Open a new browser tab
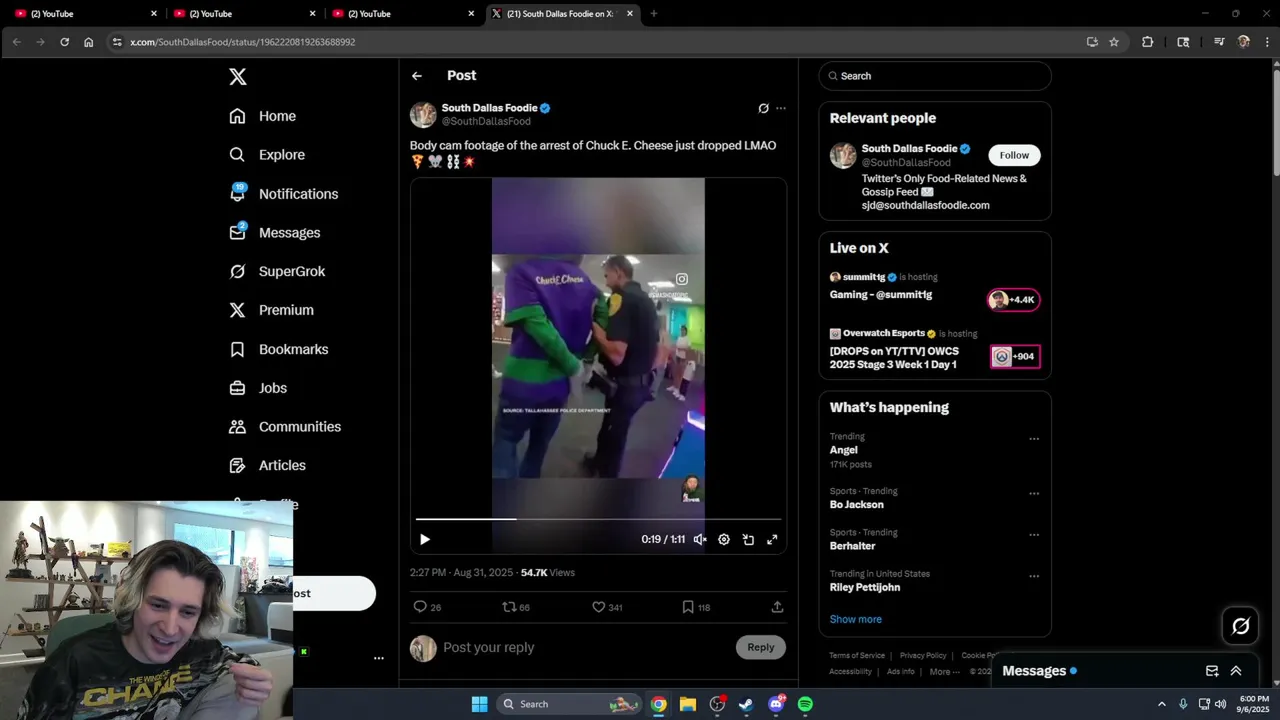1280x720 pixels. 654,14
